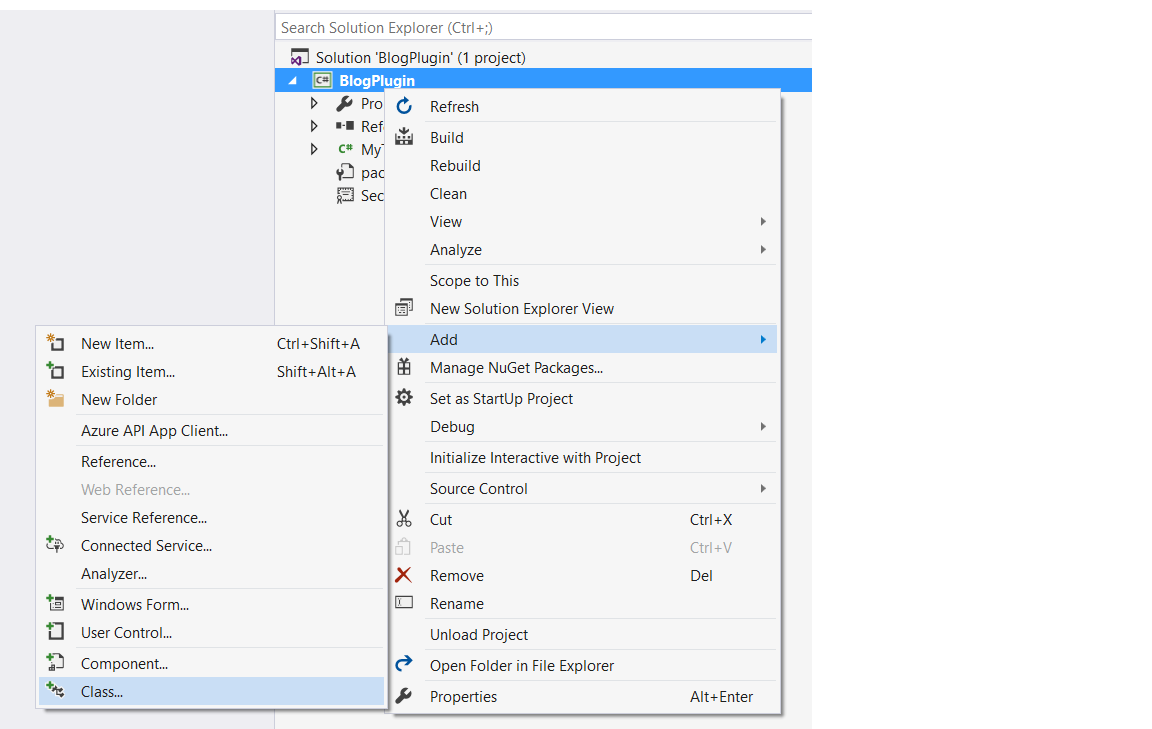1152x729 pixels.
Task: Click the Search Solution Explorer field
Action: (x=540, y=28)
